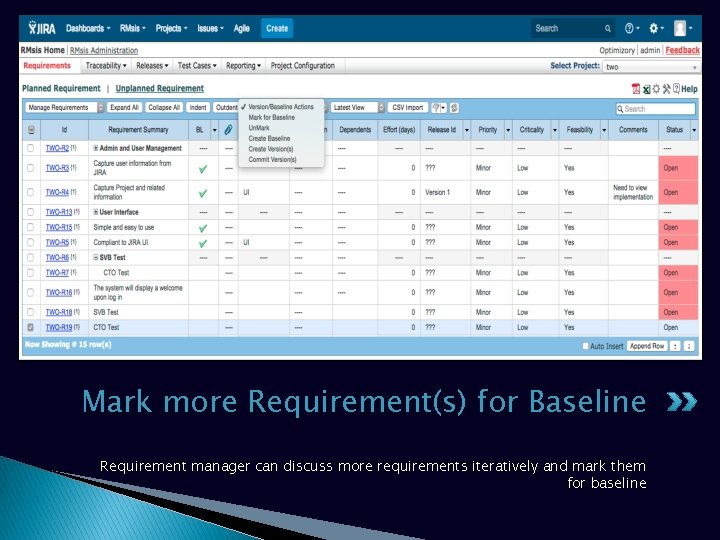Open the tools wrench-hammer icon beside Help
The width and height of the screenshot is (720, 540).
tap(666, 89)
